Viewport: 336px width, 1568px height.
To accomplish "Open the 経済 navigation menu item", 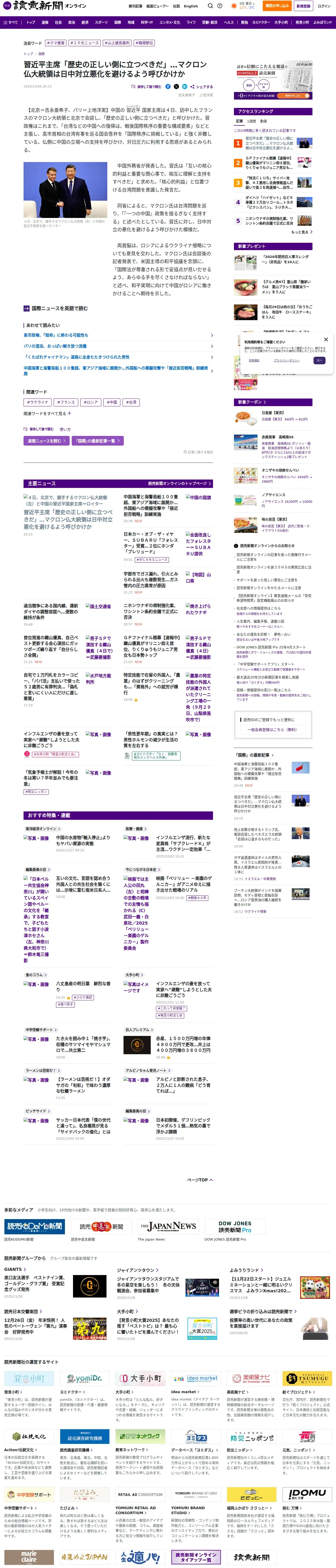I will 85,22.
